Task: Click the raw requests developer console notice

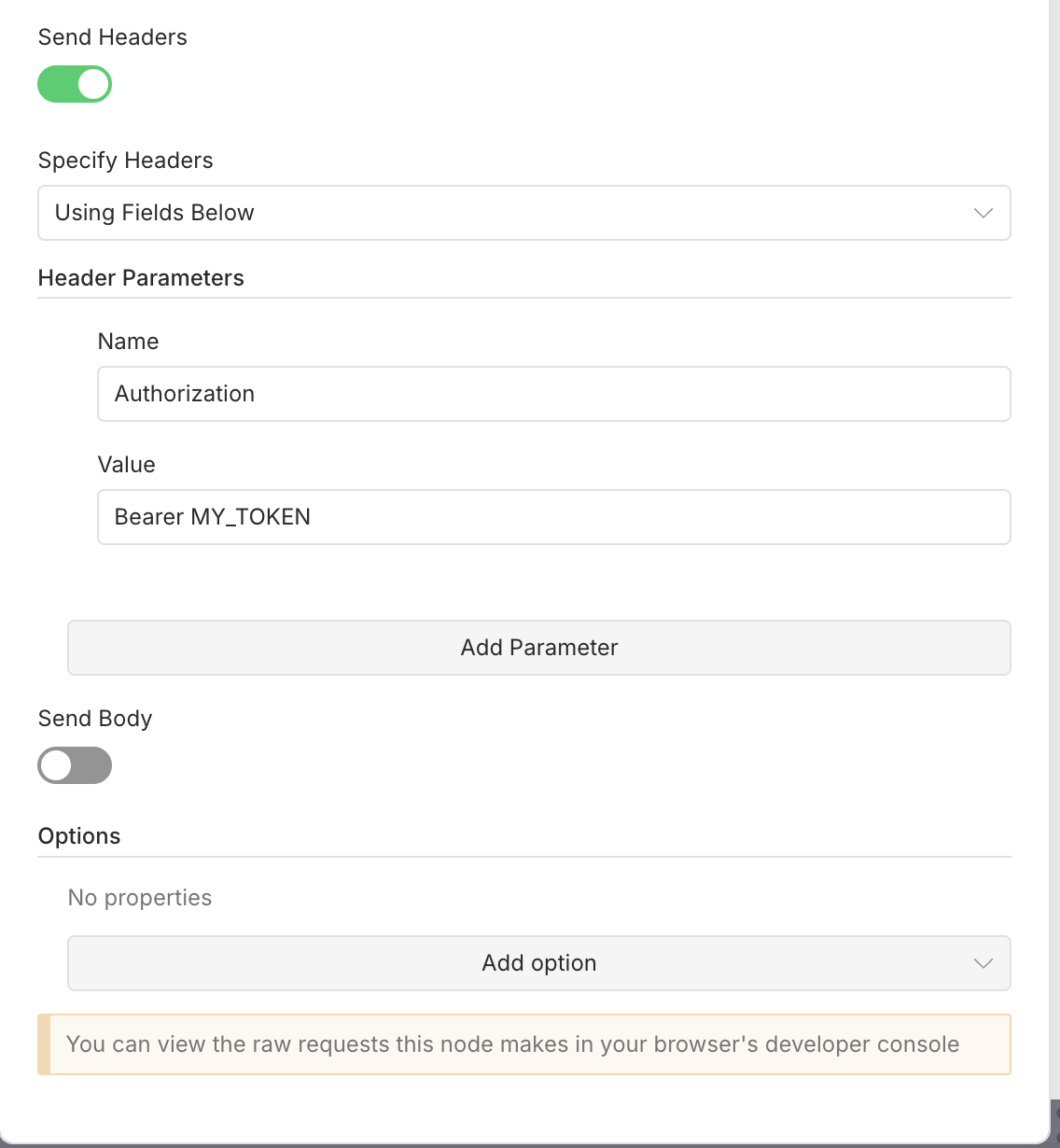Action: pos(512,1044)
